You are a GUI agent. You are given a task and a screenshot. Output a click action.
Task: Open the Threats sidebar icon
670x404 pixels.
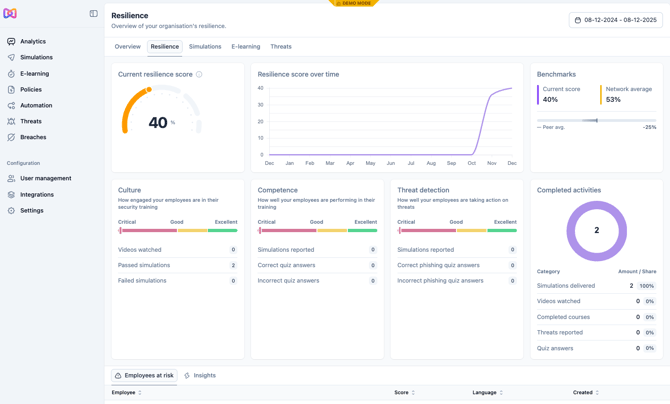(x=12, y=122)
